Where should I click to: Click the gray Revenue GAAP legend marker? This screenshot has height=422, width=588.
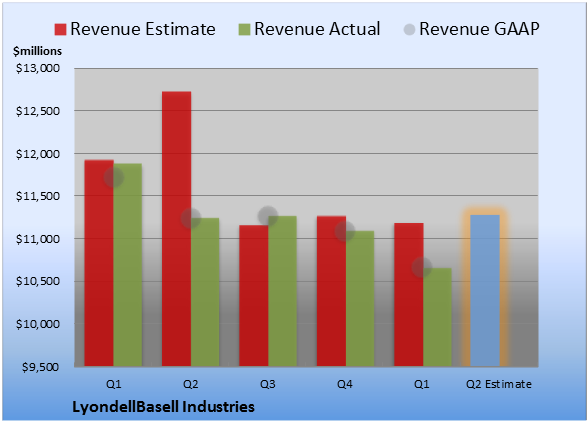409,29
